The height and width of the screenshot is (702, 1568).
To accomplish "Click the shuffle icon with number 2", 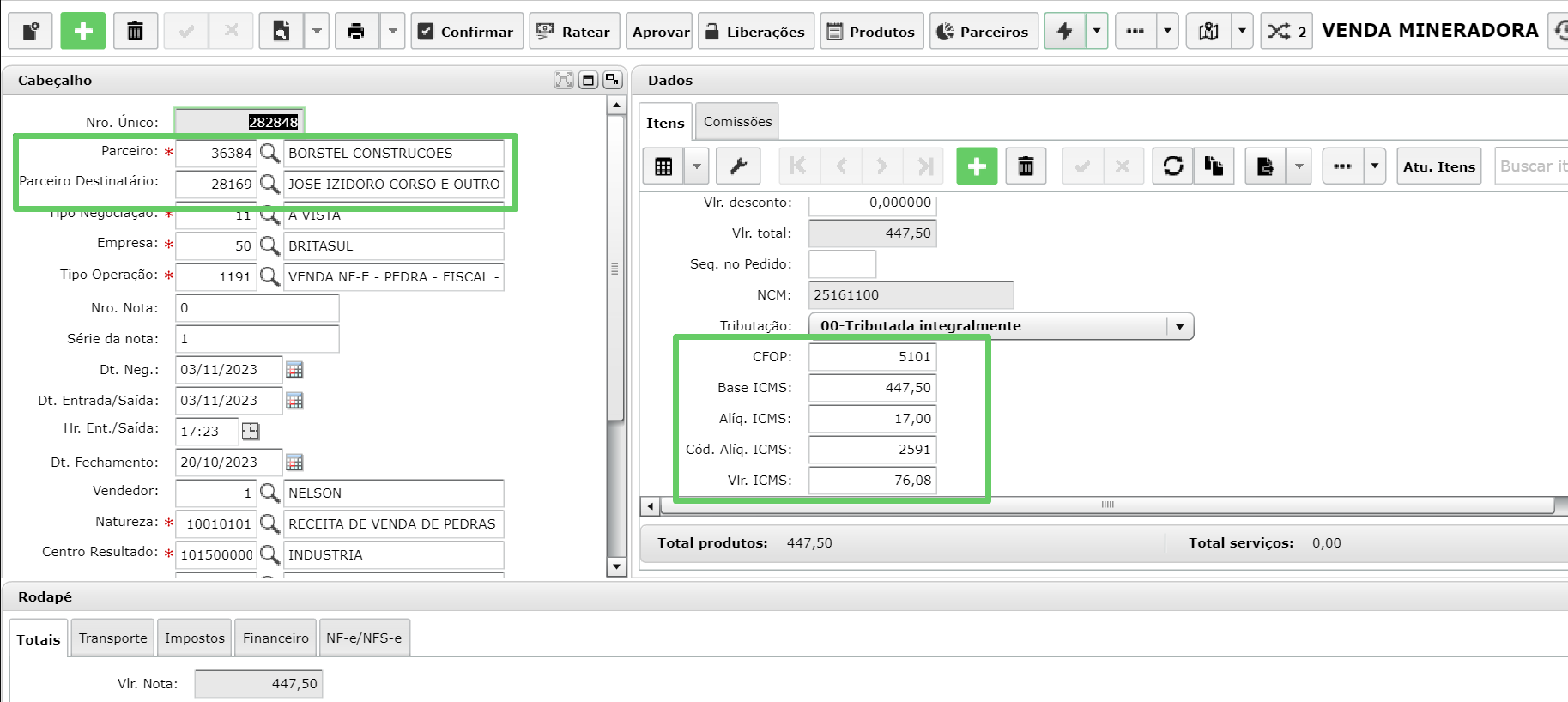I will click(1286, 31).
